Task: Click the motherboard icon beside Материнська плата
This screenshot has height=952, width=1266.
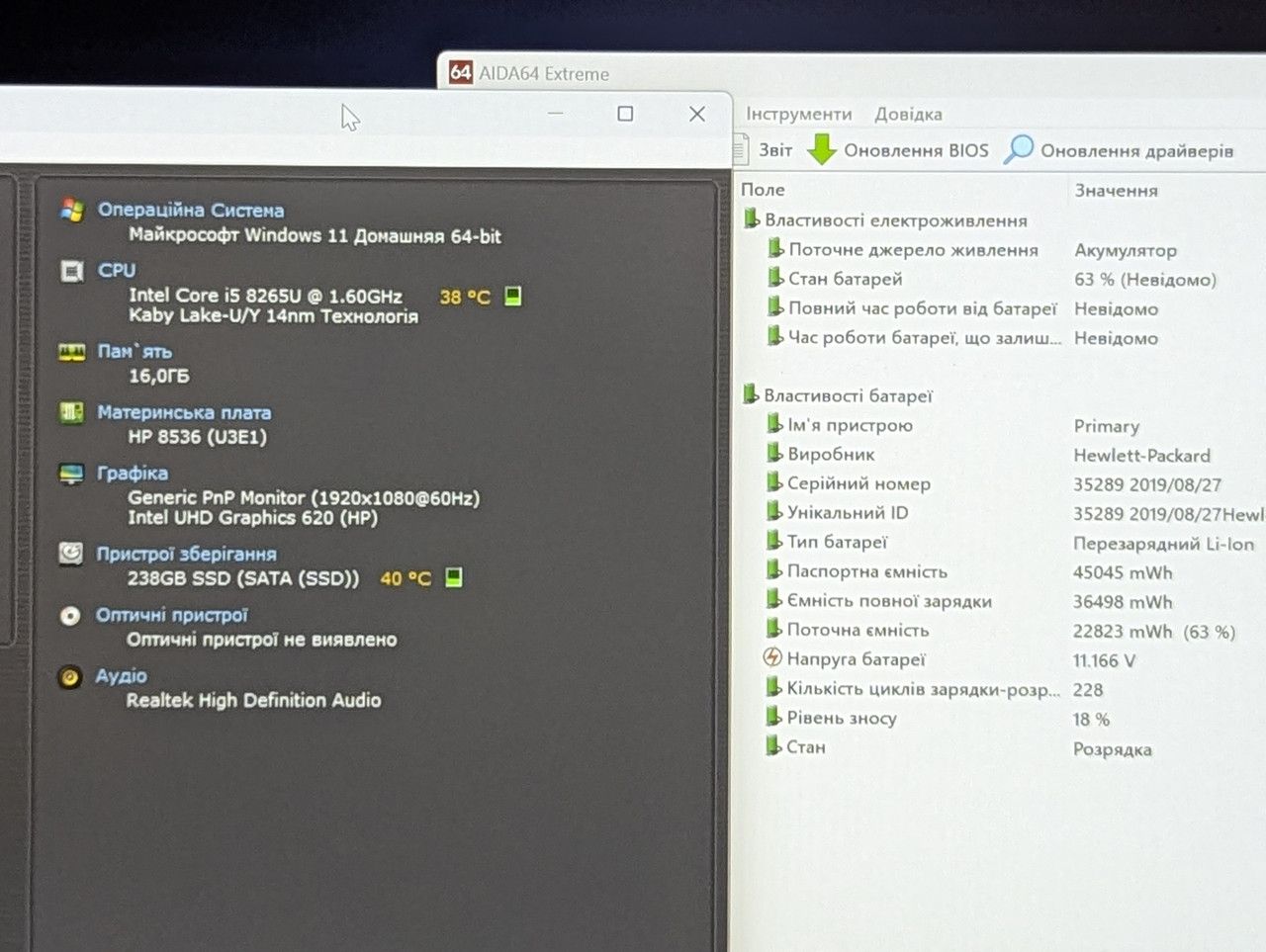Action: [71, 412]
